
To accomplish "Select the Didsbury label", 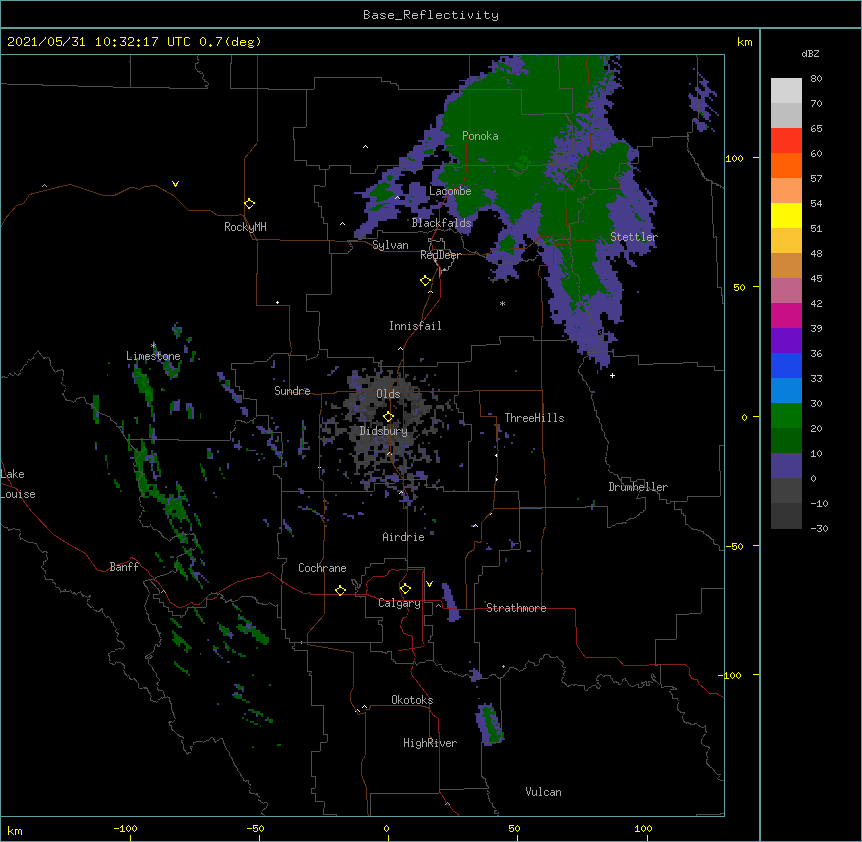I will [383, 431].
